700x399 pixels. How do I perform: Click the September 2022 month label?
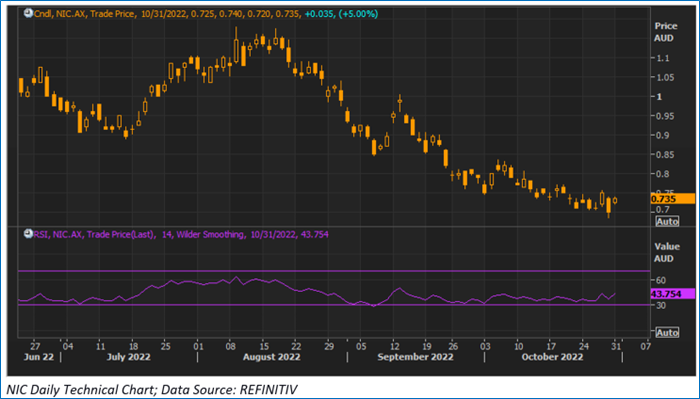tap(415, 357)
